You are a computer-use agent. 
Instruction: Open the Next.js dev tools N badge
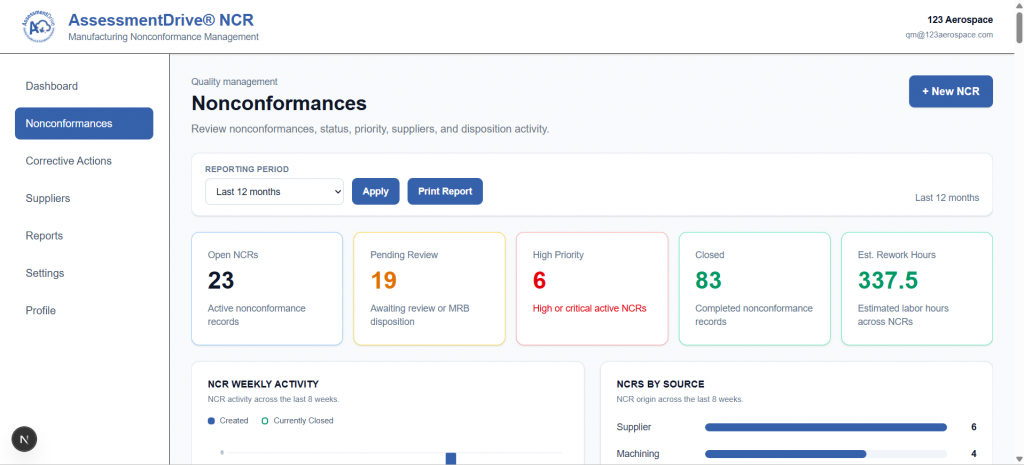[x=24, y=440]
